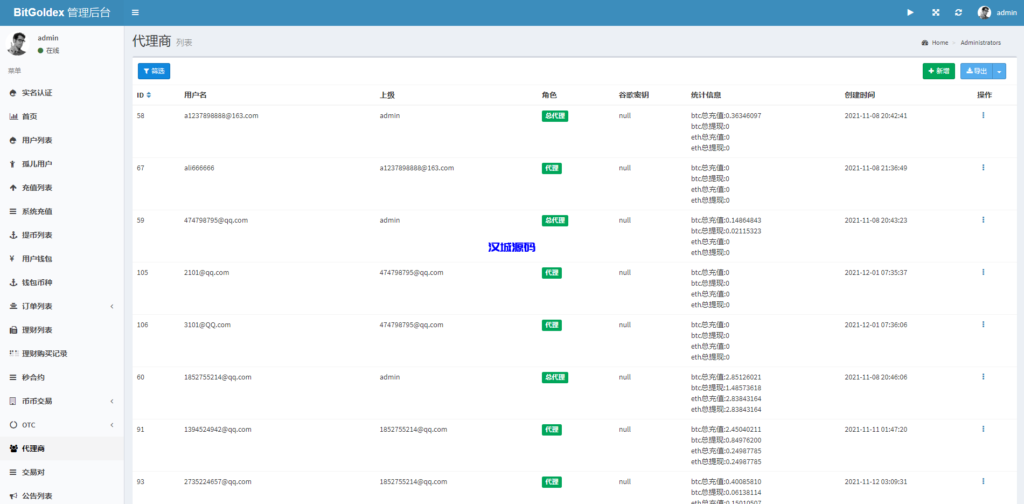
Task: Open 用户钱包 in the sidebar
Action: point(61,259)
